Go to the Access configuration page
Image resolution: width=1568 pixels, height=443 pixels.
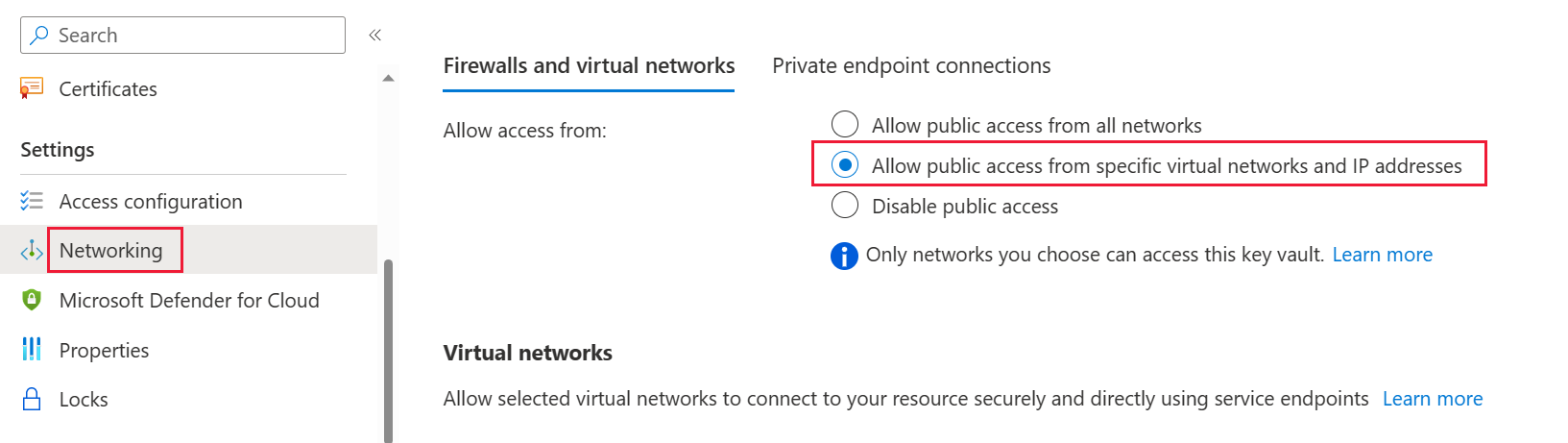[x=151, y=201]
